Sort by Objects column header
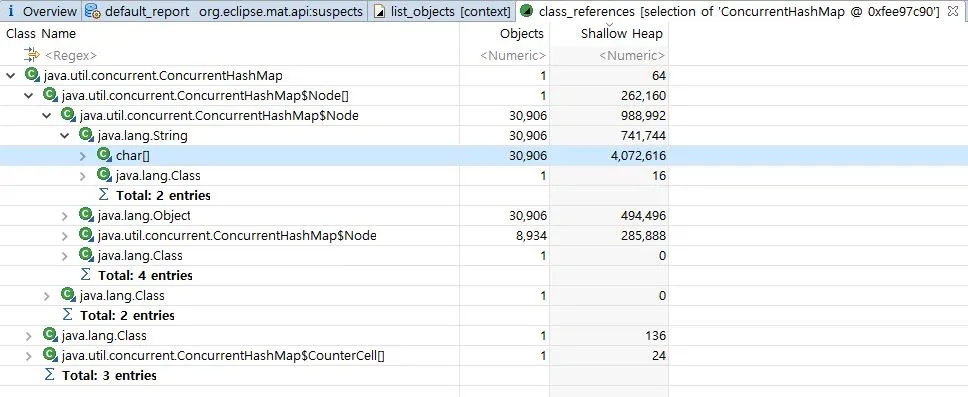 522,34
